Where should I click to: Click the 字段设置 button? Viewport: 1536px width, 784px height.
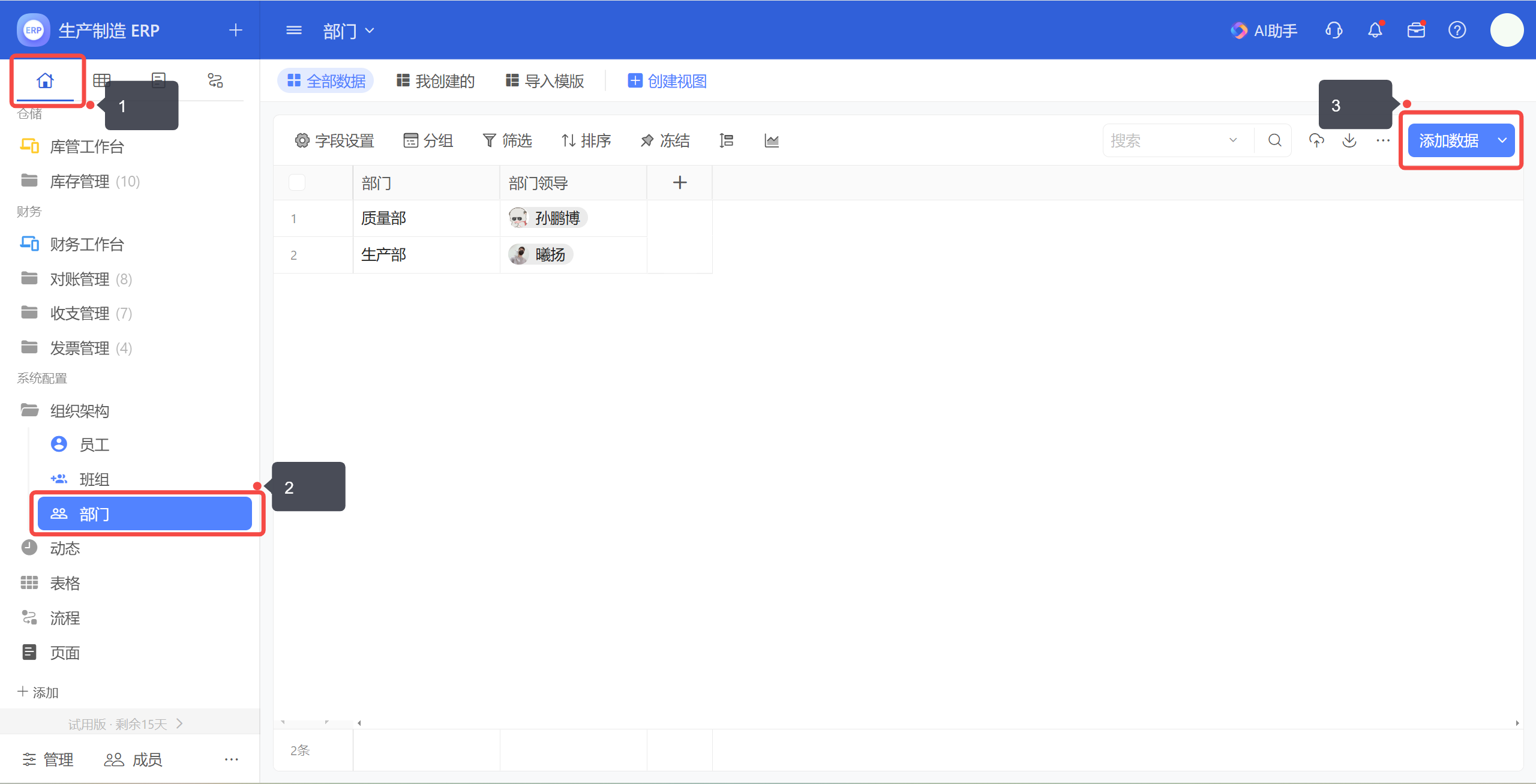334,140
